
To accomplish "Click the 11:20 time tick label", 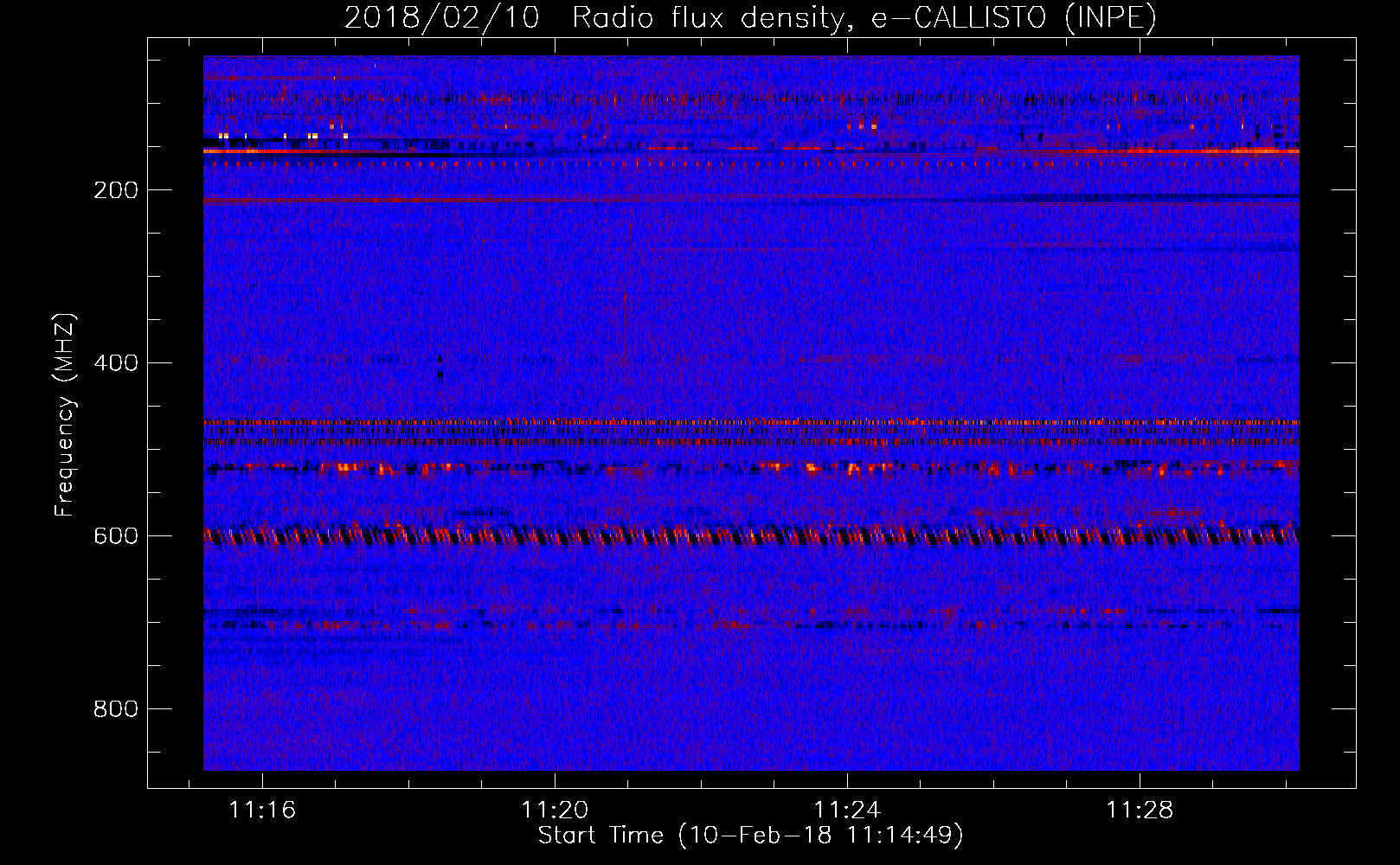I will pyautogui.click(x=555, y=810).
